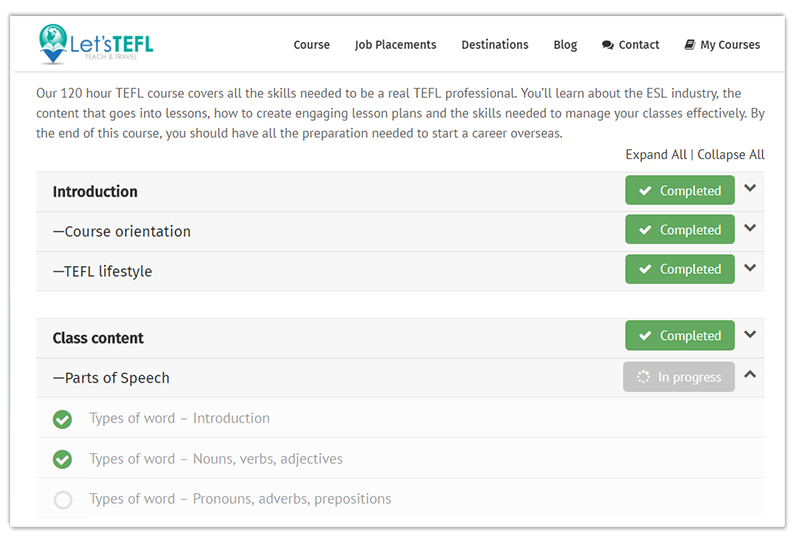Click the In progress status button
800x542 pixels.
(679, 377)
